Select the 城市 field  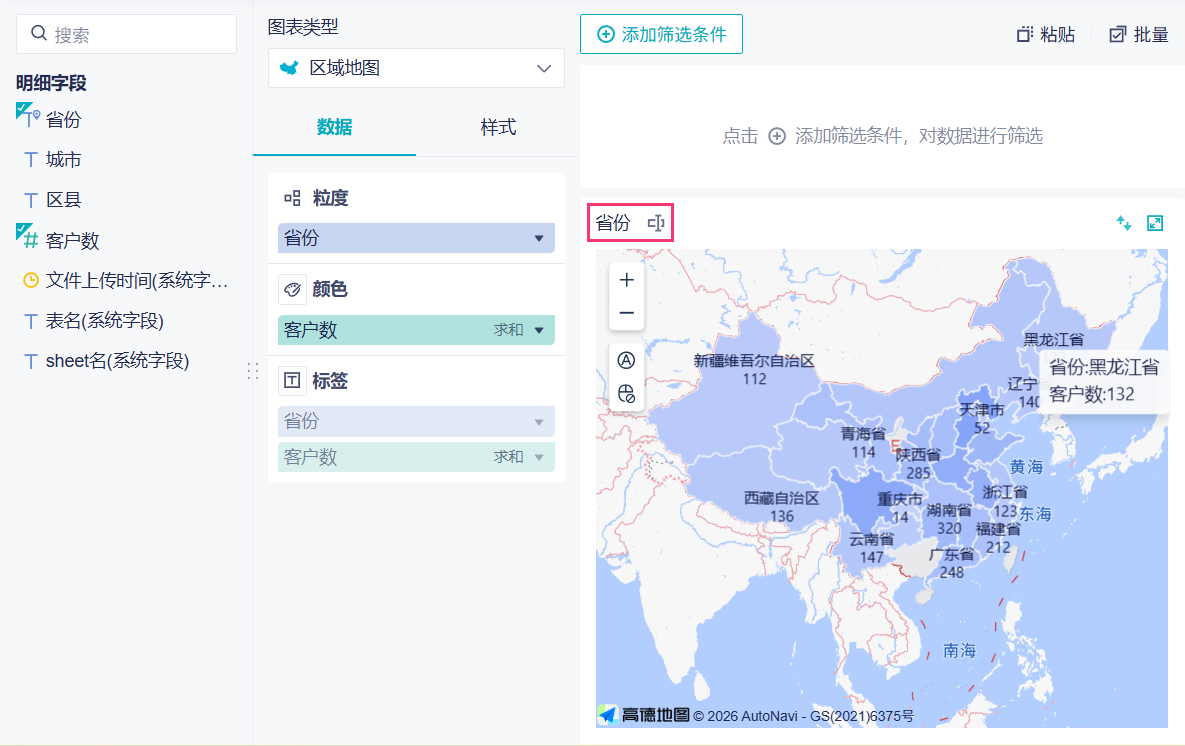point(63,159)
